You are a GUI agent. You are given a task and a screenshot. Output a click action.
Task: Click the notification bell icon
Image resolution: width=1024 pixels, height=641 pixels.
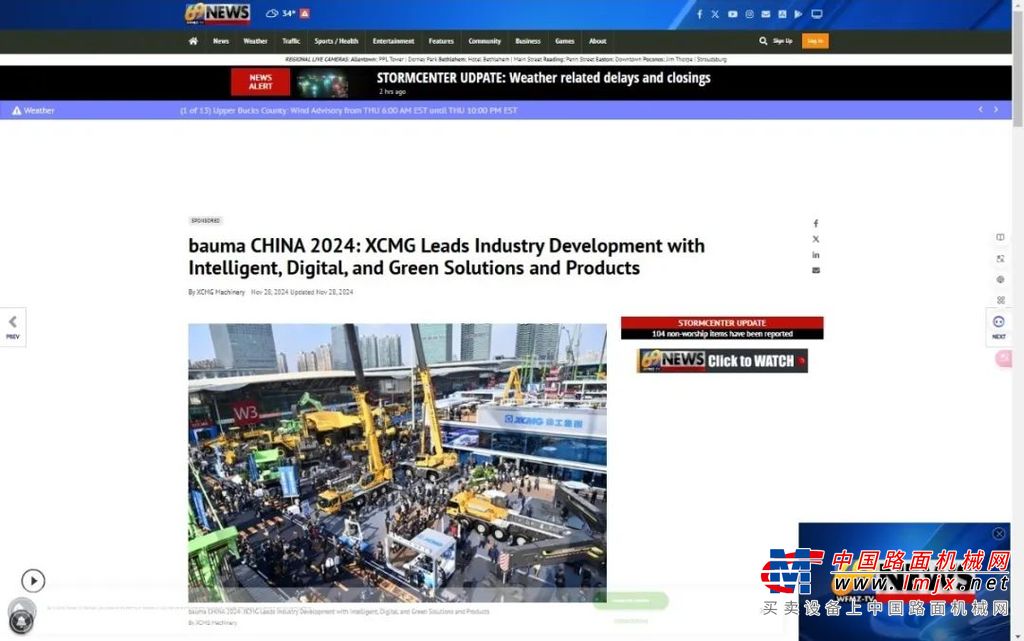point(21,621)
